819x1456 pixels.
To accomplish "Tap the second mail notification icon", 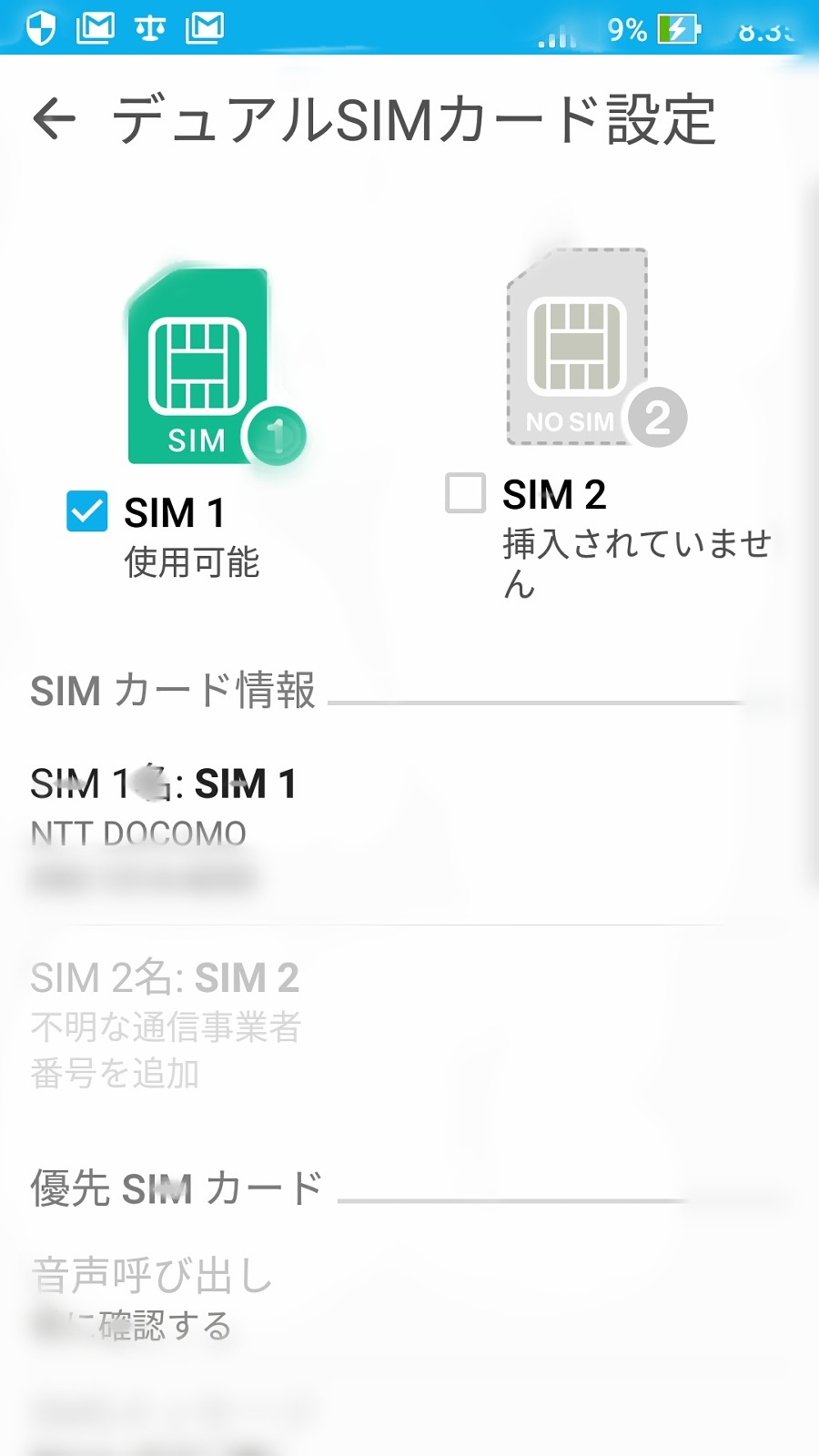I will coord(205,28).
